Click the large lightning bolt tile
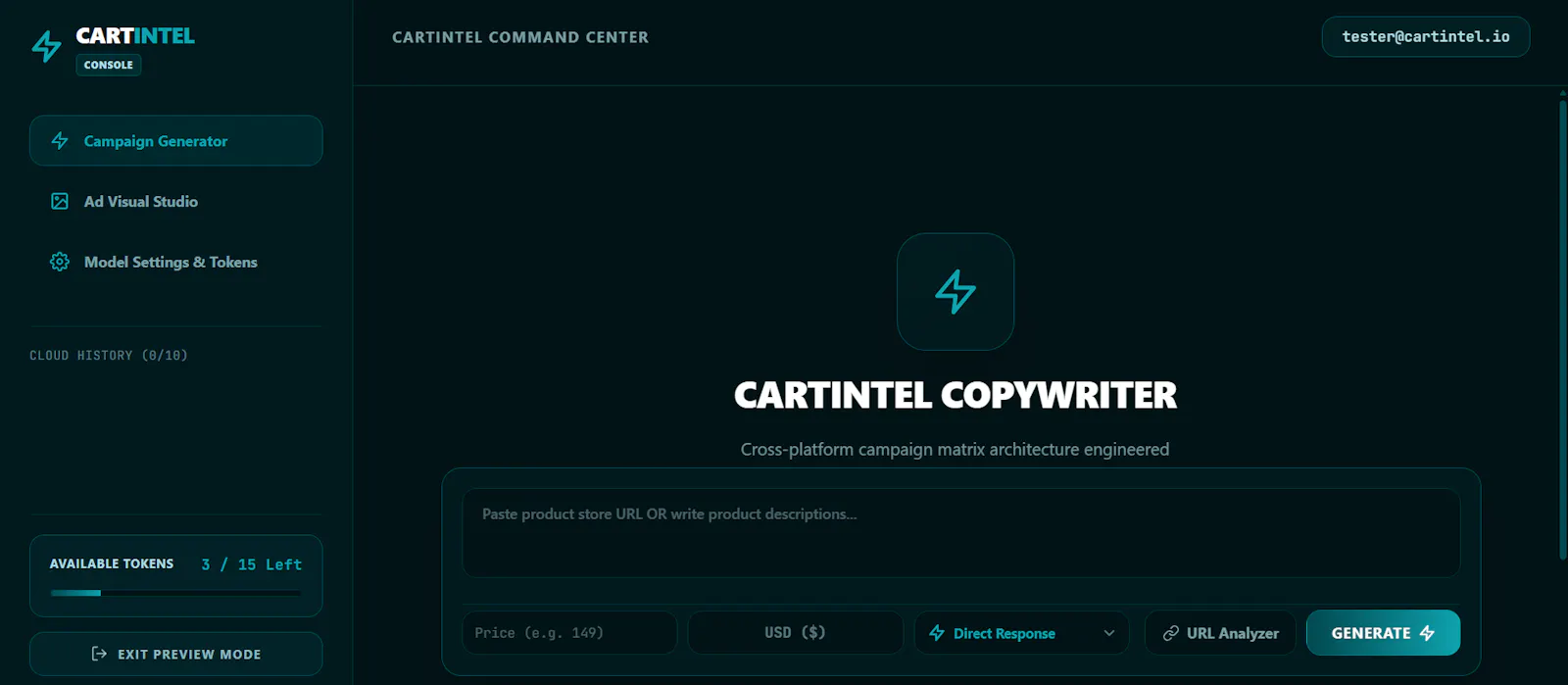This screenshot has width=1568, height=685. pos(955,291)
